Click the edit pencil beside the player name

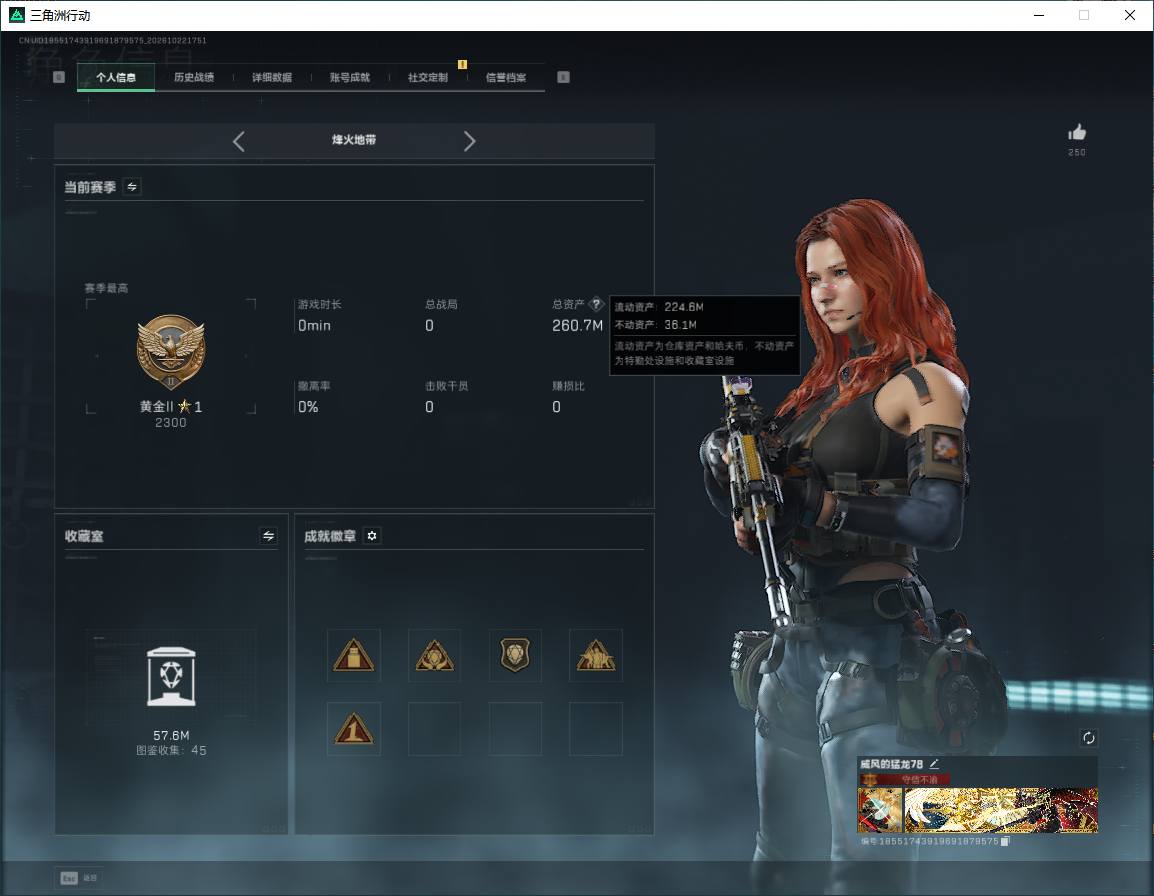tap(934, 764)
